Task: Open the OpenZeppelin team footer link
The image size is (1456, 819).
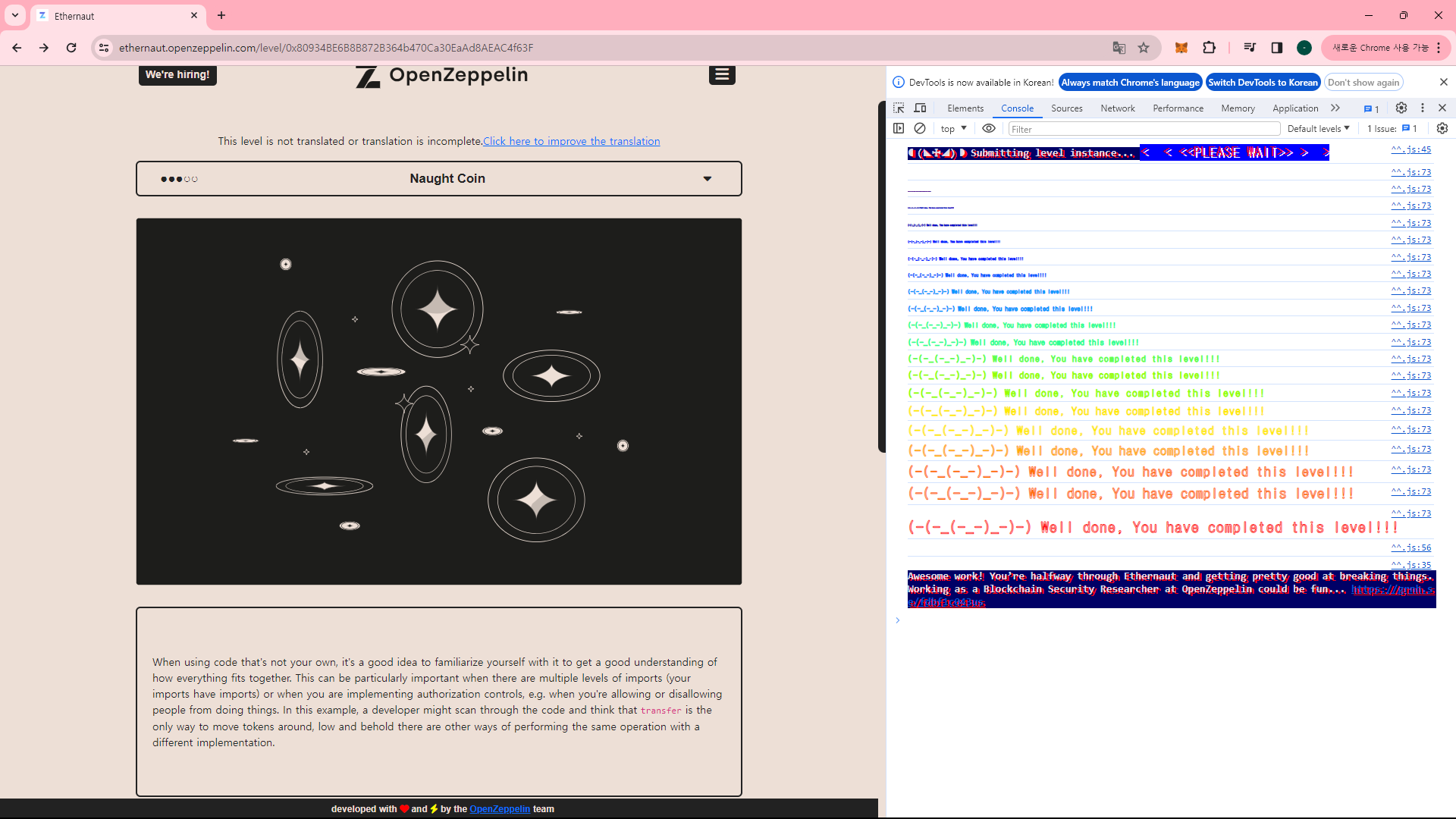Action: click(x=500, y=809)
